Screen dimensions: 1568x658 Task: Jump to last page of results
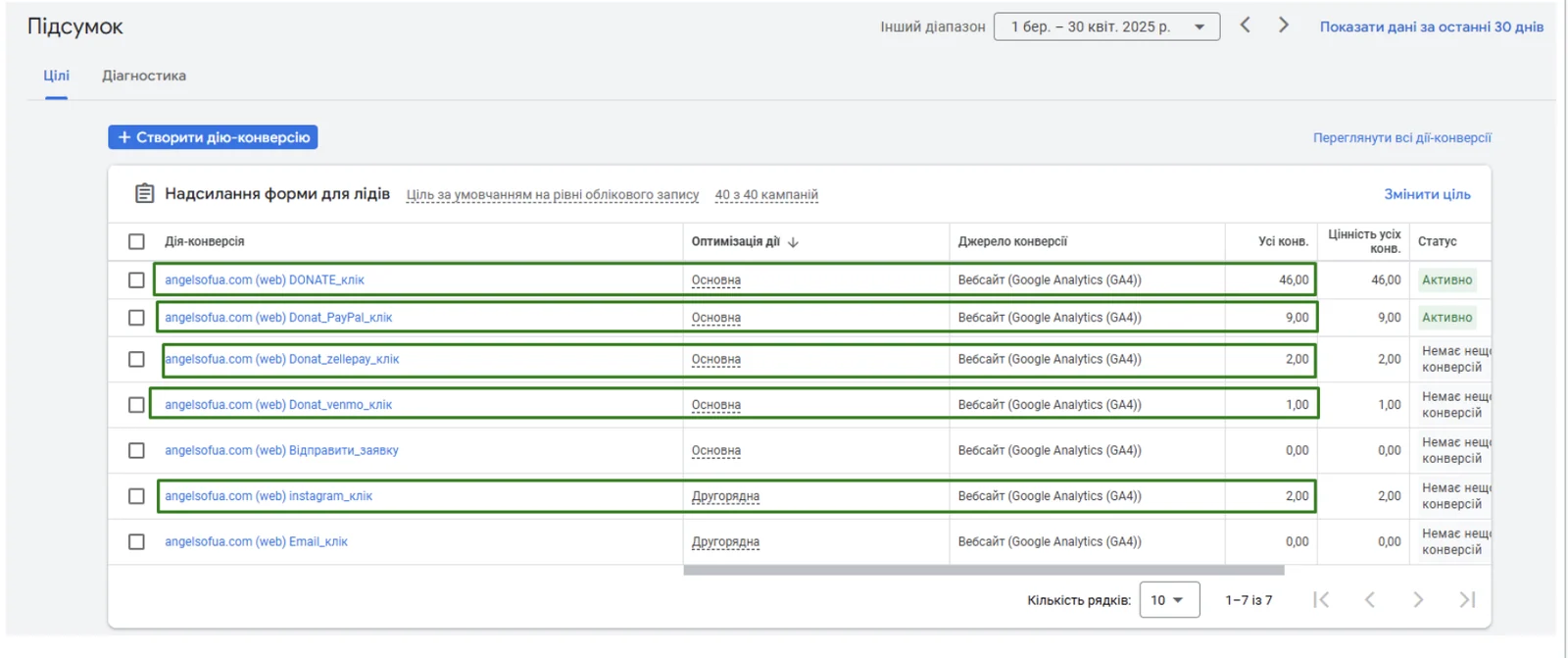[x=1467, y=599]
